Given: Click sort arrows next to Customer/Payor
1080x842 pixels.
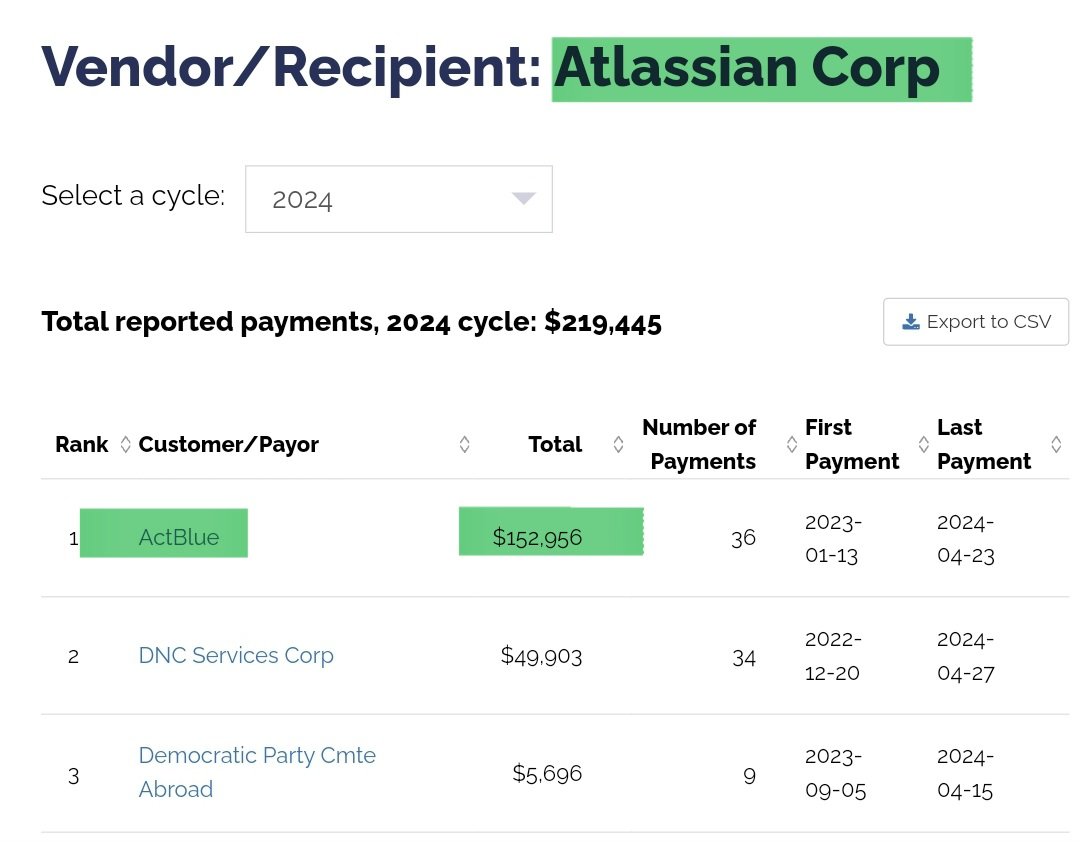Looking at the screenshot, I should click(464, 445).
